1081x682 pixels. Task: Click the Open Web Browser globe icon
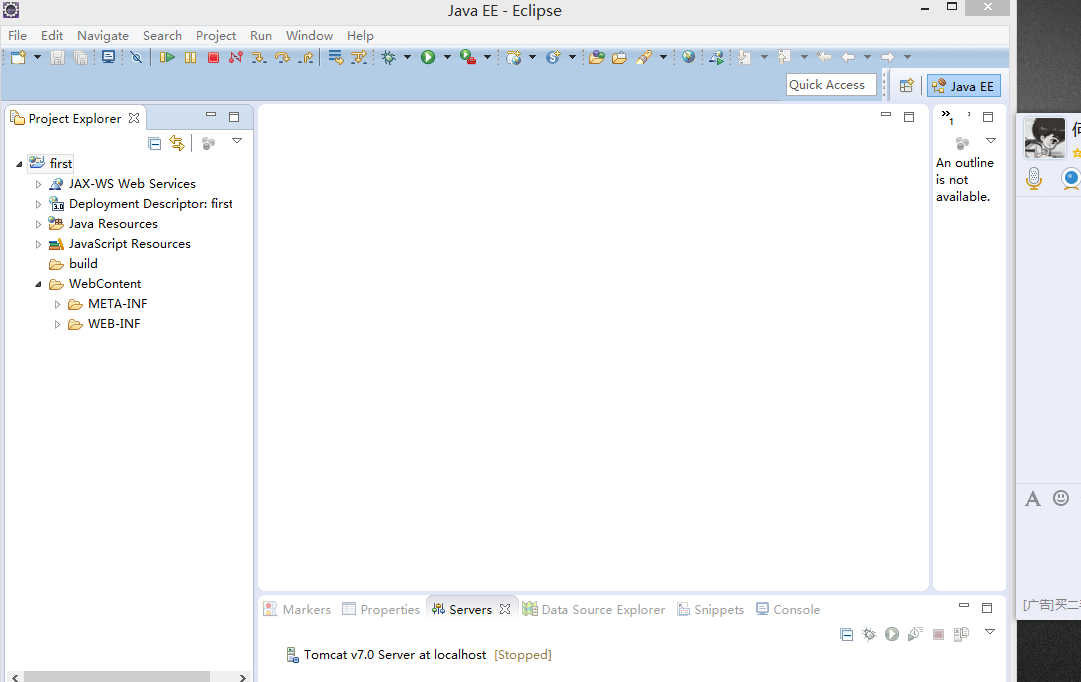[688, 57]
